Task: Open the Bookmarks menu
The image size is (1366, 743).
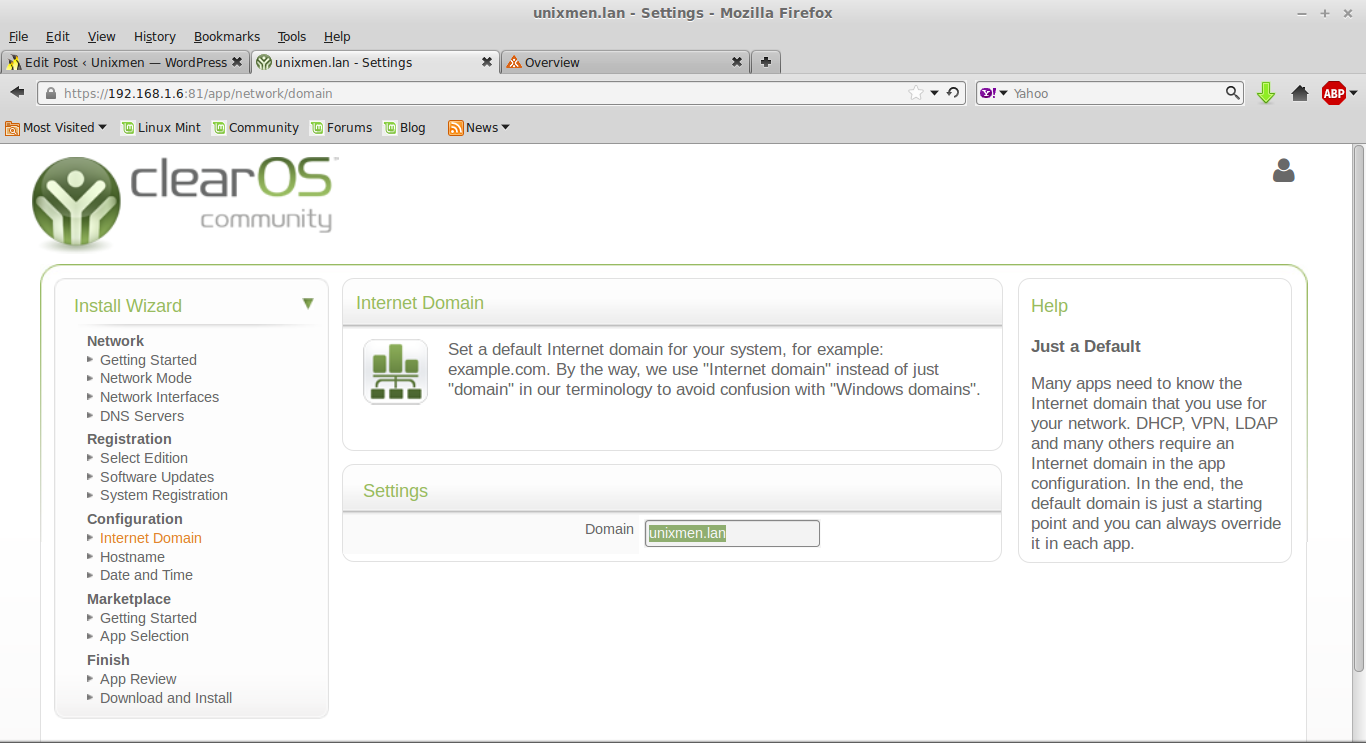Action: point(227,36)
